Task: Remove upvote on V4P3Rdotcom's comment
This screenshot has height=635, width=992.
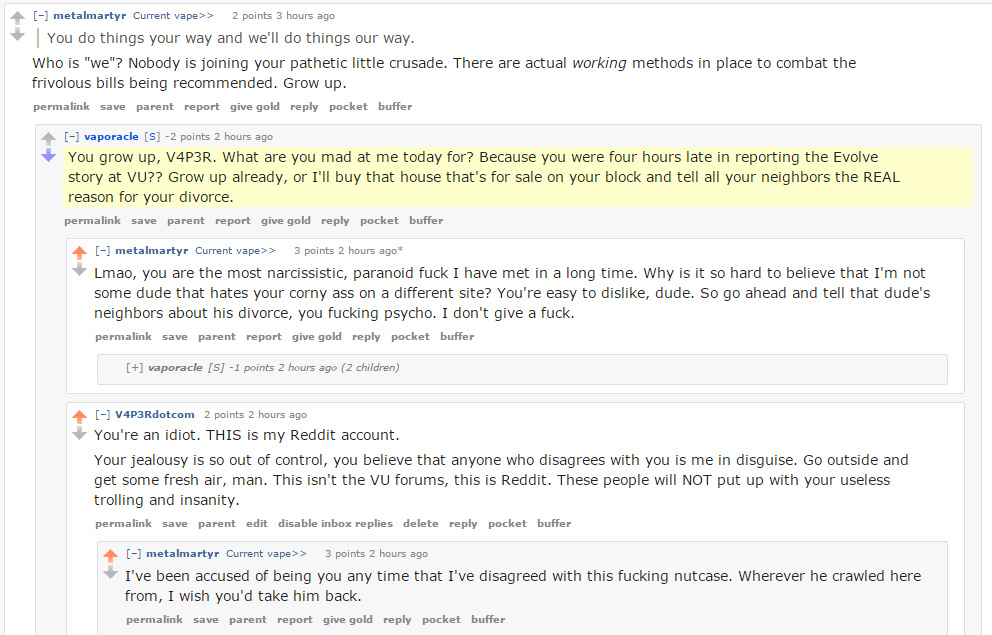Action: 79,416
